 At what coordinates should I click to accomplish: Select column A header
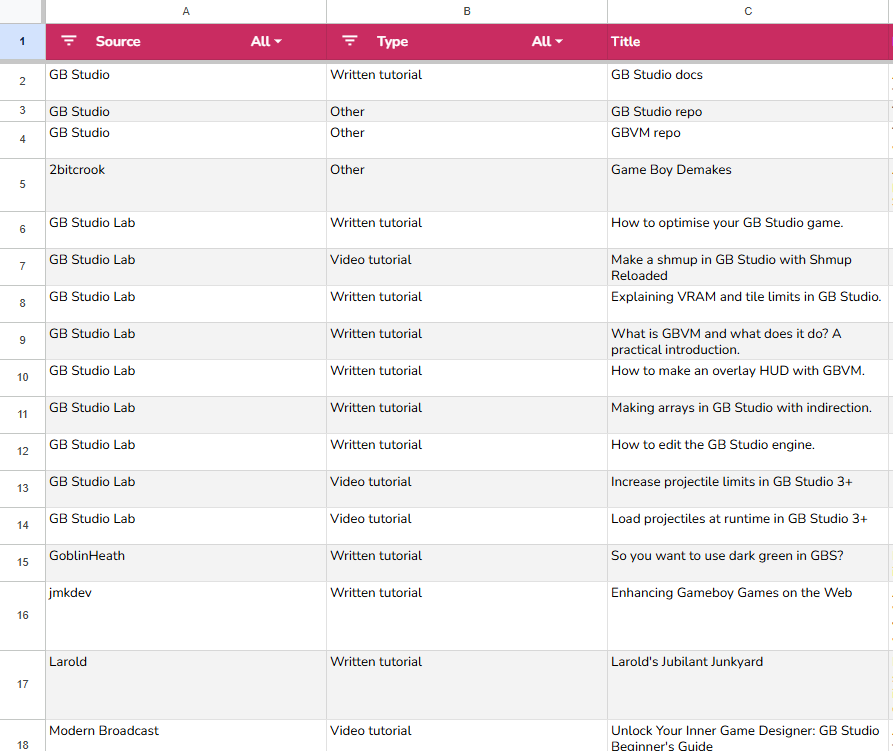186,11
